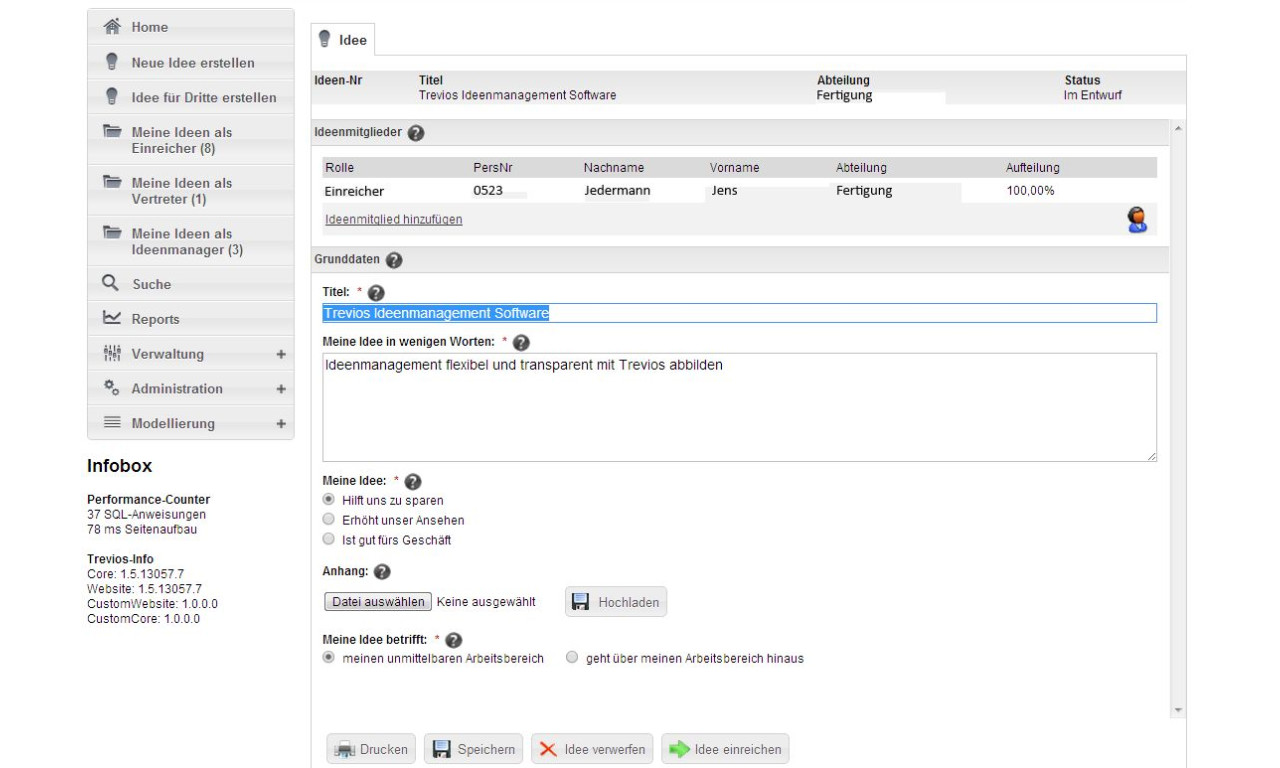Click the lines icon next to Modellierung
The height and width of the screenshot is (768, 1280).
point(112,422)
